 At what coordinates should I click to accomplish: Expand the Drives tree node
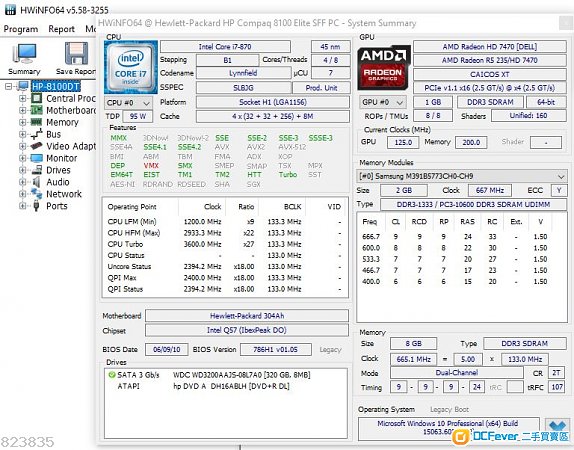click(x=22, y=170)
